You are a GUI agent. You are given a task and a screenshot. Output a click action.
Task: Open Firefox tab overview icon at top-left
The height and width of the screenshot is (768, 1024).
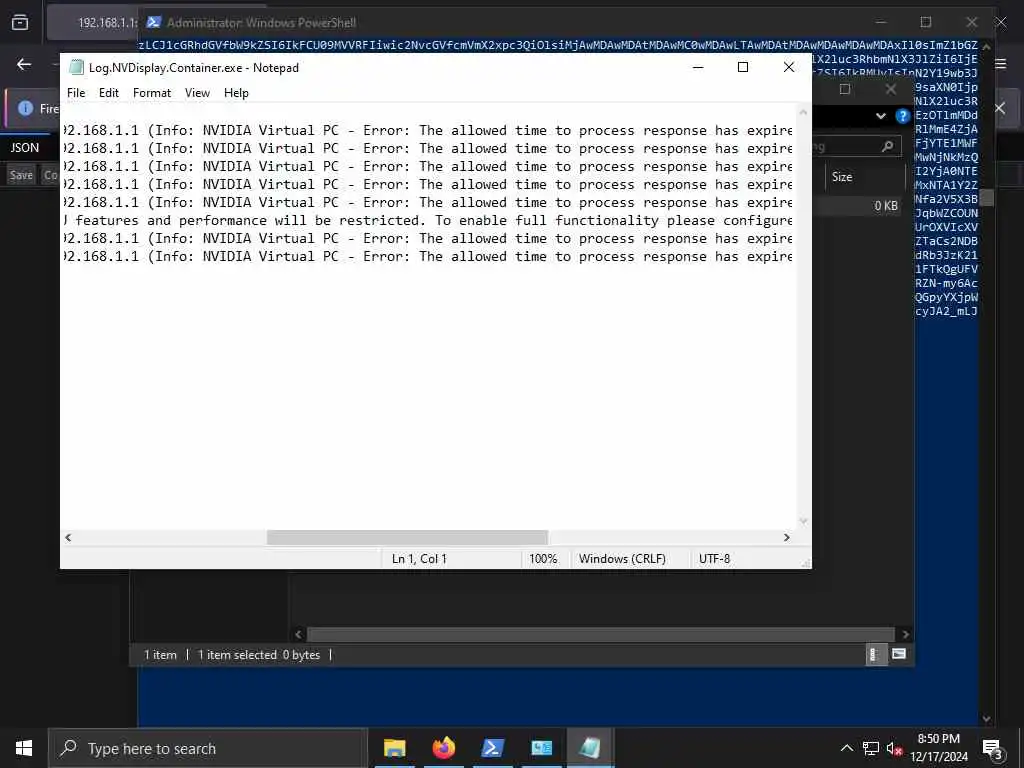(x=20, y=22)
